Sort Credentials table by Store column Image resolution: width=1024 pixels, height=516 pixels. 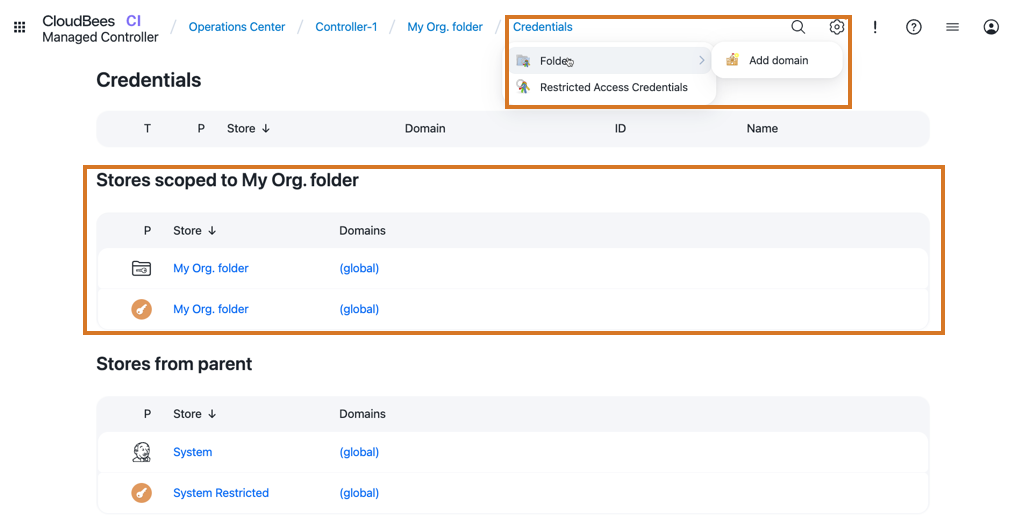pyautogui.click(x=248, y=129)
